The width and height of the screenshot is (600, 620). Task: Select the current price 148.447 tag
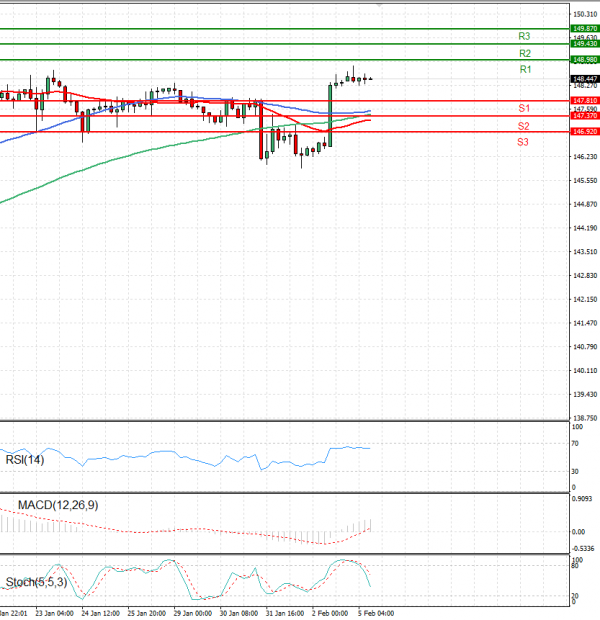[585, 79]
